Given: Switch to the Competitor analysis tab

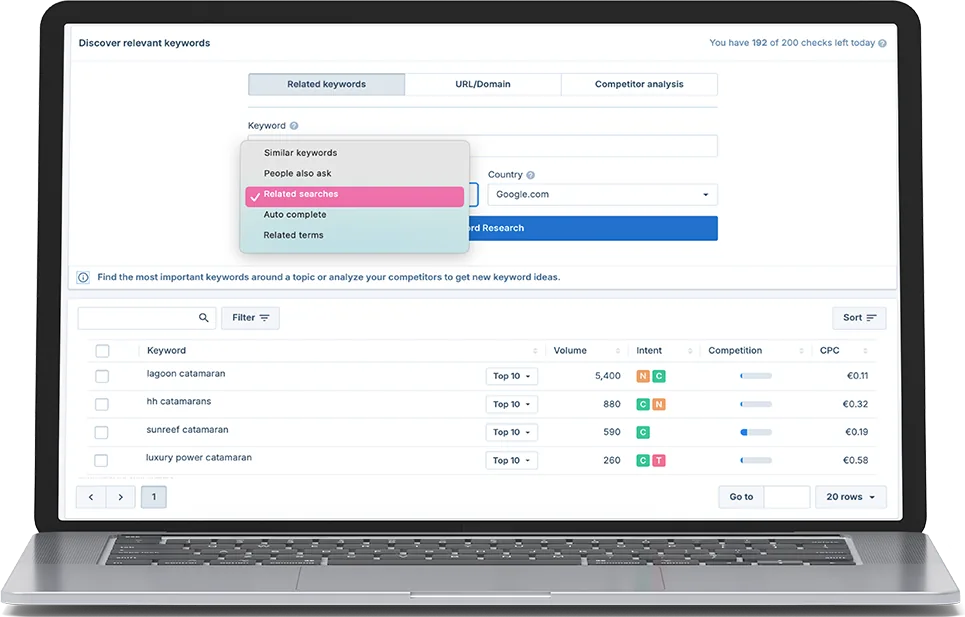Looking at the screenshot, I should click(x=639, y=84).
